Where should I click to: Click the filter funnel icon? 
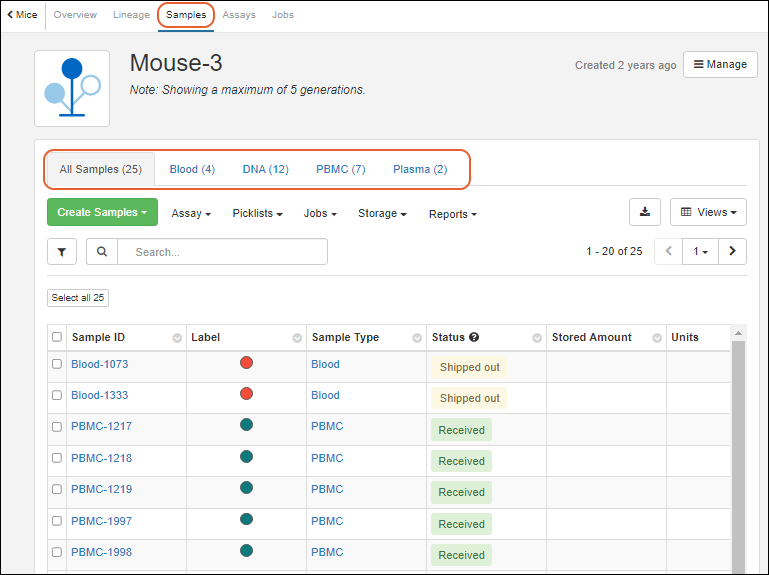click(x=62, y=252)
